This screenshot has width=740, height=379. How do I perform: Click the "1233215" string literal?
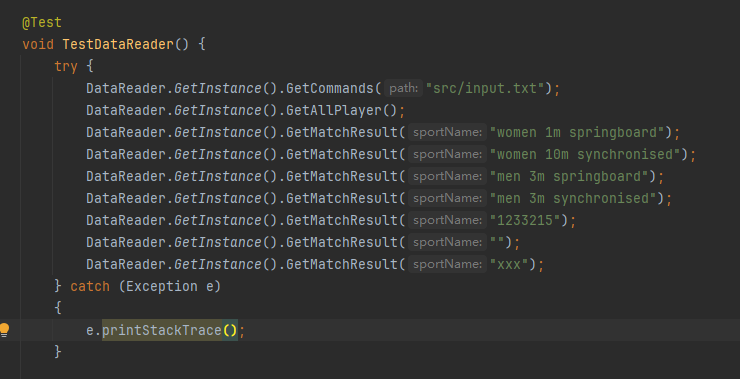[x=525, y=220]
